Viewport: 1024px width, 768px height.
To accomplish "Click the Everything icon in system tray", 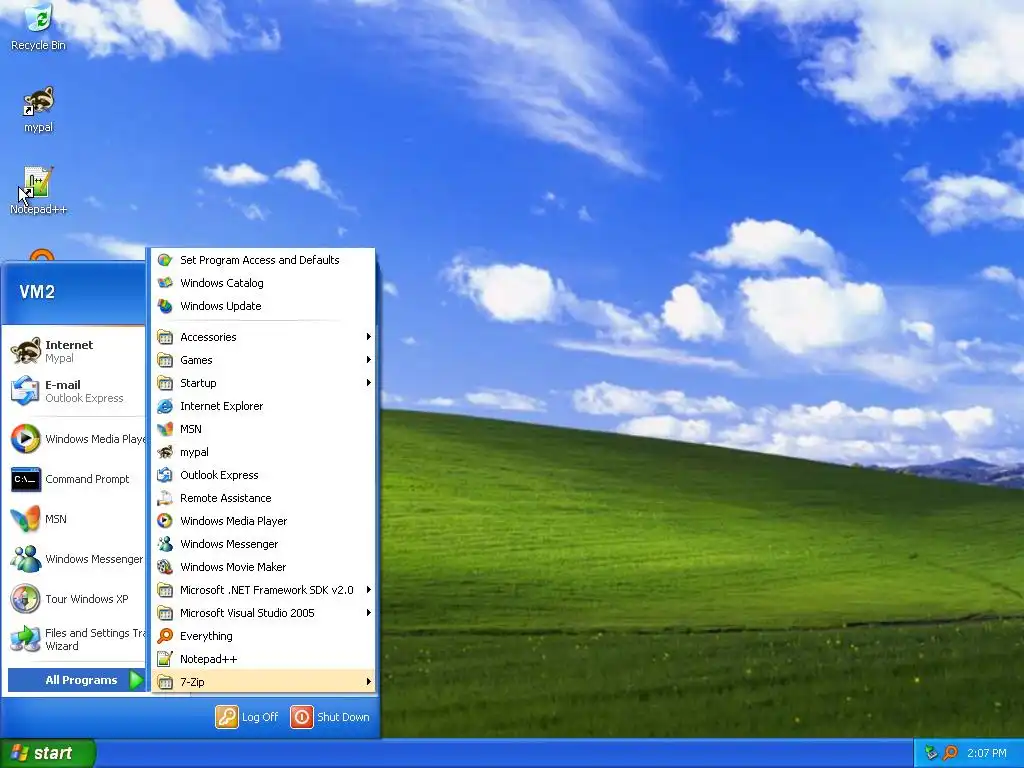I will [x=950, y=753].
